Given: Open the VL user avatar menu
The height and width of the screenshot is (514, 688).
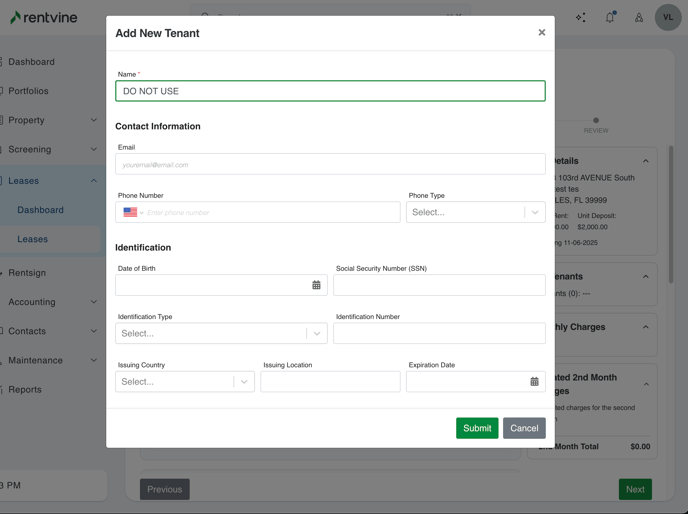Looking at the screenshot, I should point(668,17).
